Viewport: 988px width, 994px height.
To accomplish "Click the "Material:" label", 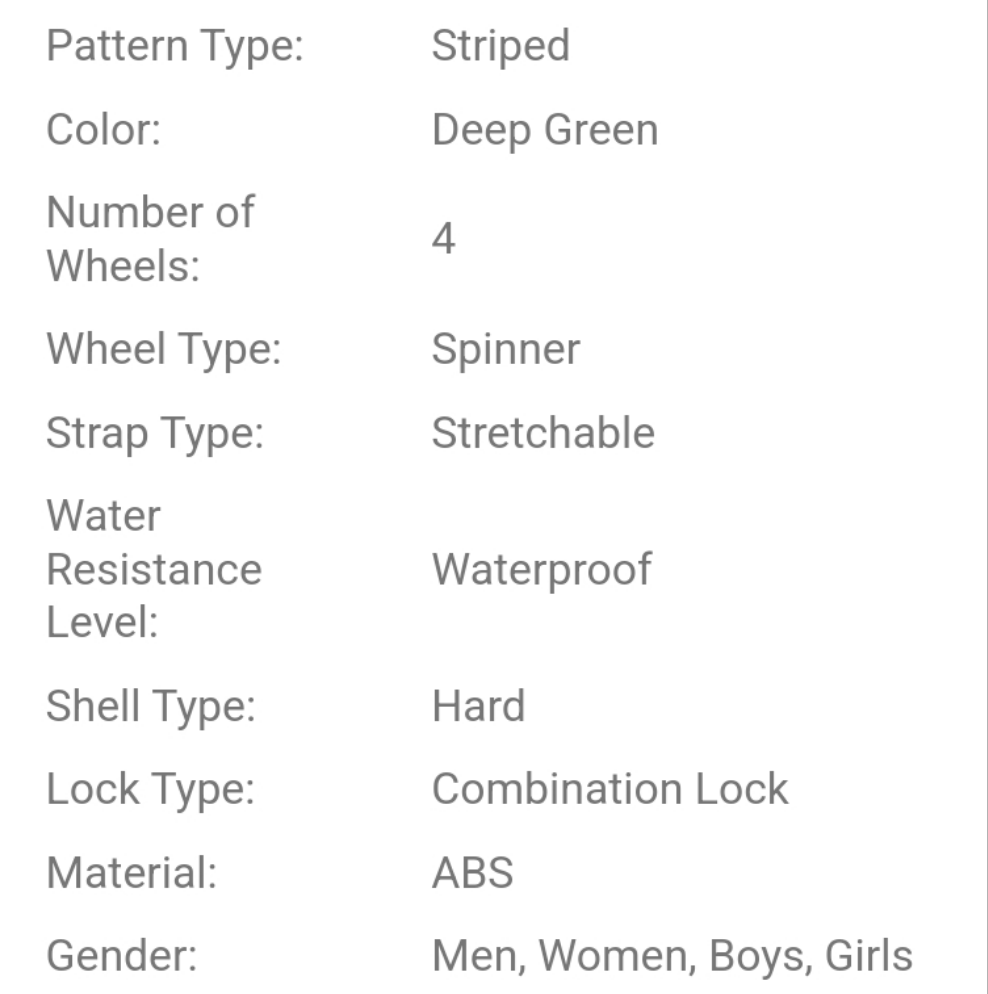I will (x=132, y=873).
